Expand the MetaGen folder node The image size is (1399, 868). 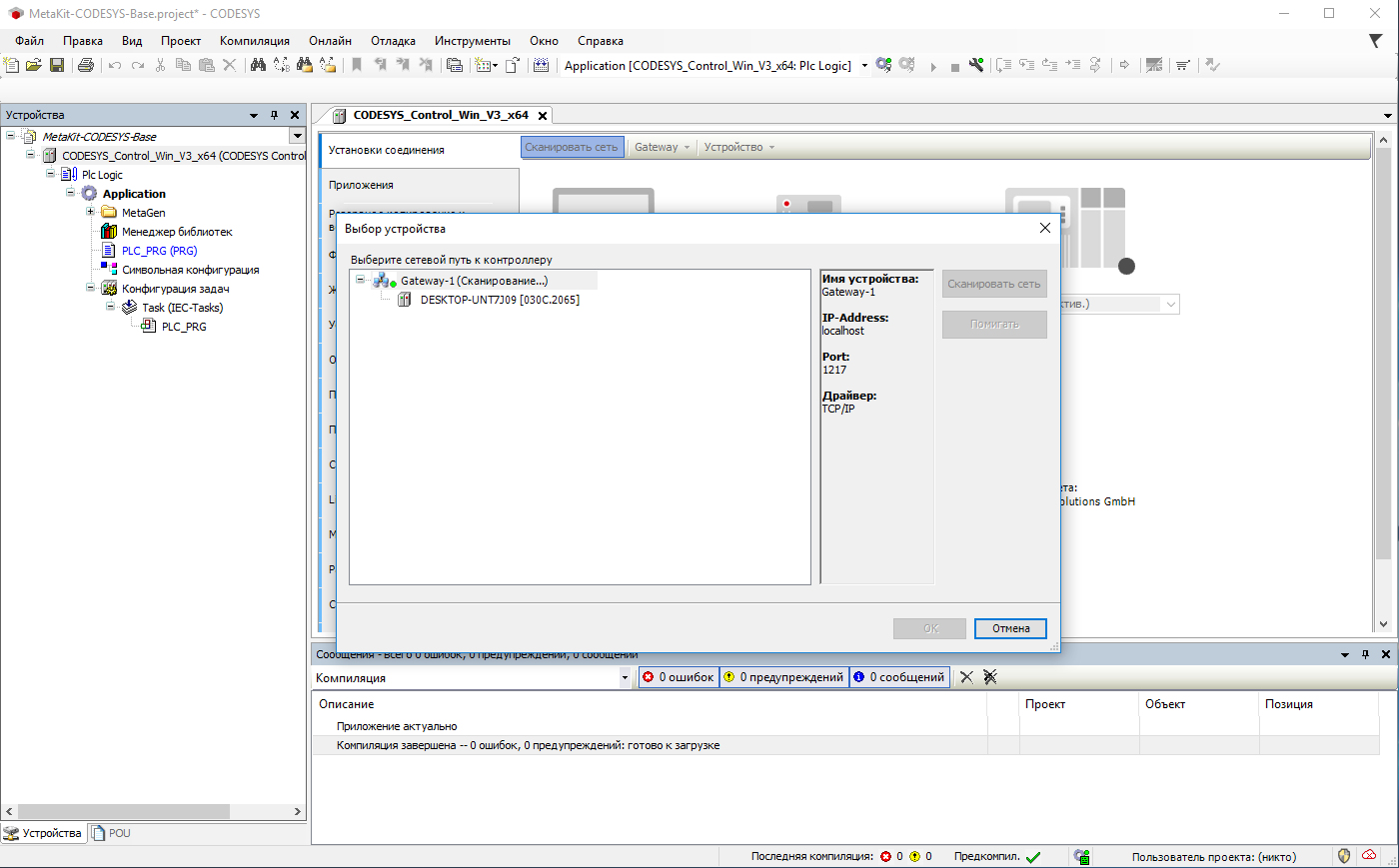point(90,212)
